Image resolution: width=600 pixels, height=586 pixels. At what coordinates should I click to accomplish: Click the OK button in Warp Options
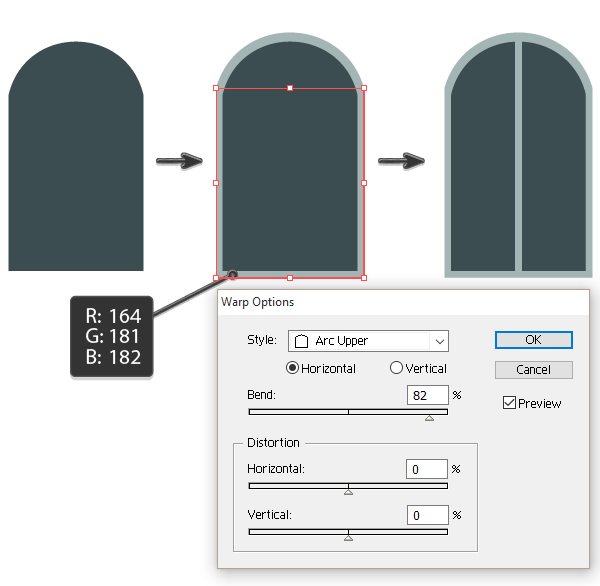[533, 340]
